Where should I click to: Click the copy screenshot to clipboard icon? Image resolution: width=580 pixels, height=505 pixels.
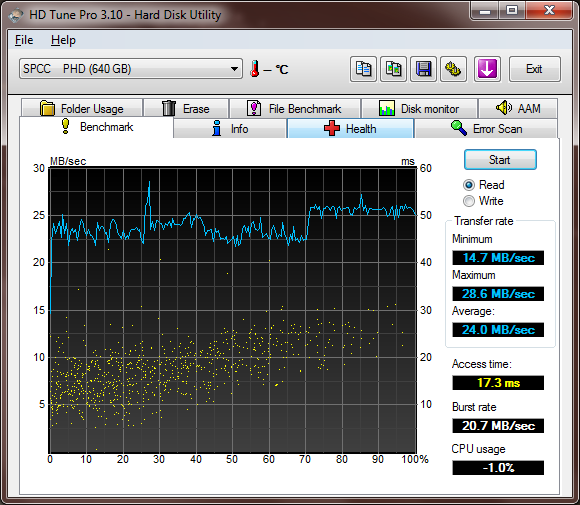click(394, 69)
